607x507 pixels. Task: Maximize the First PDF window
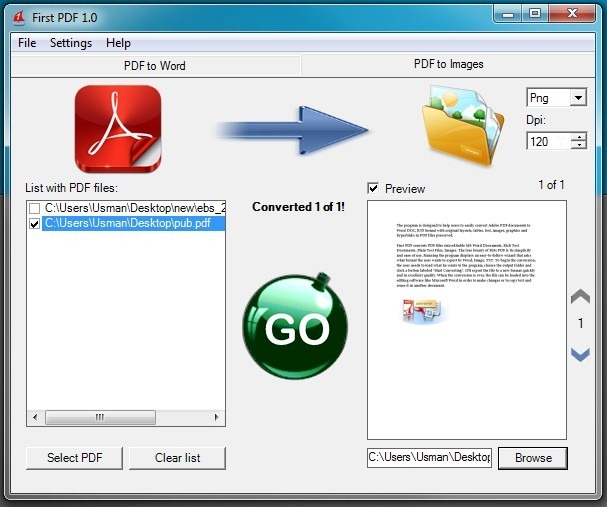tap(535, 14)
